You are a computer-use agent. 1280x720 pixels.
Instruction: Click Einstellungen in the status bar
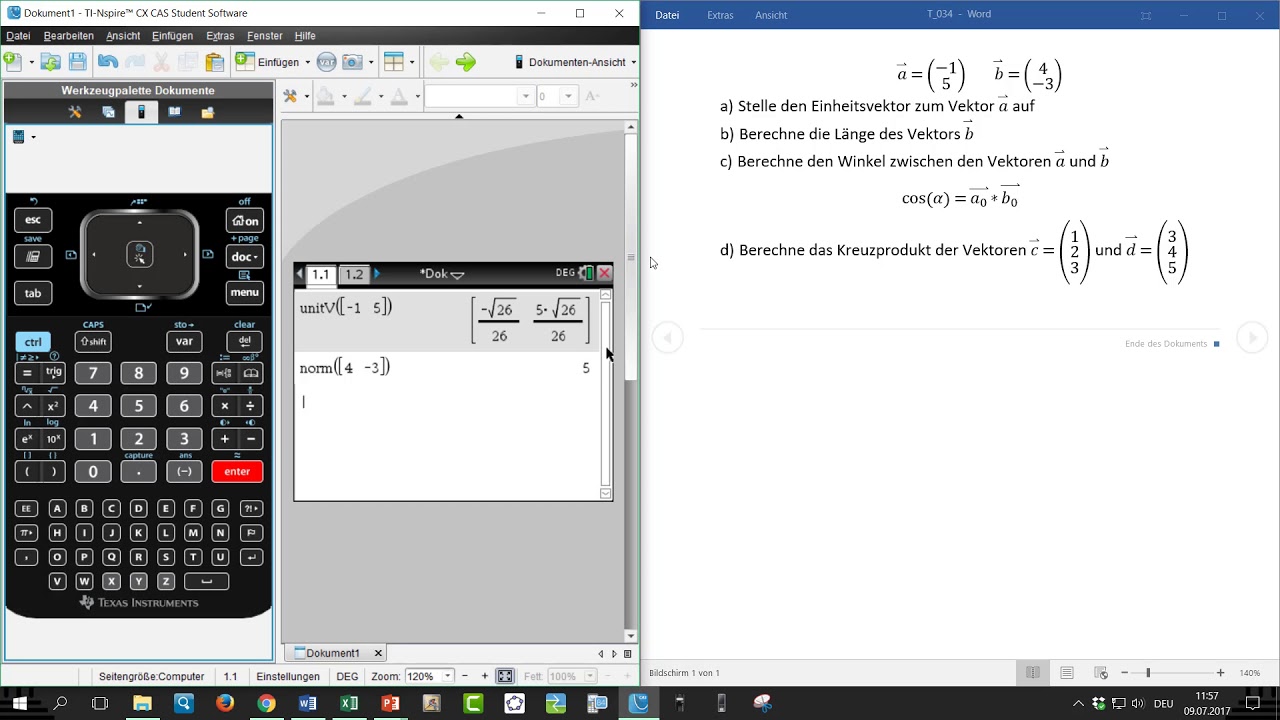point(288,676)
